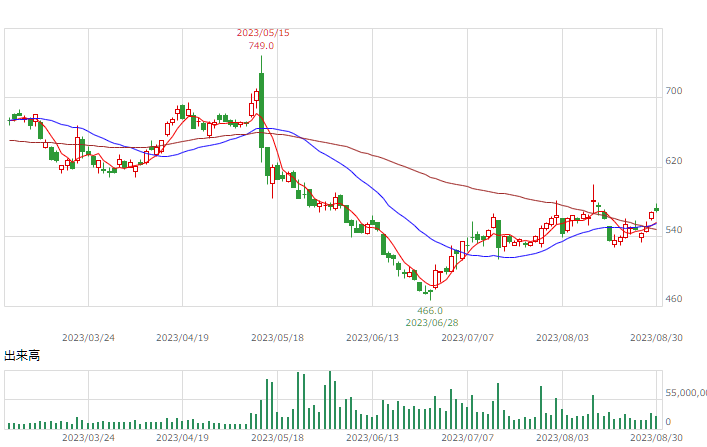Viewport: 707px width, 447px height.
Task: Click 2023/07/07 under the price chart
Action: click(x=468, y=338)
